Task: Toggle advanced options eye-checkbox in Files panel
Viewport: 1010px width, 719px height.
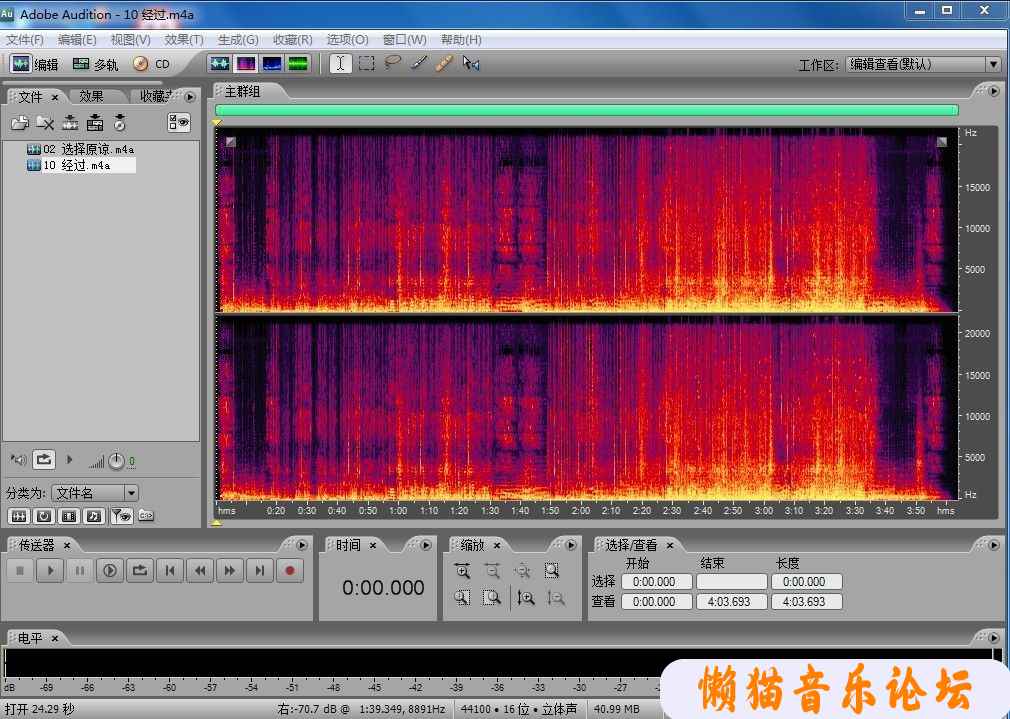Action: [178, 122]
